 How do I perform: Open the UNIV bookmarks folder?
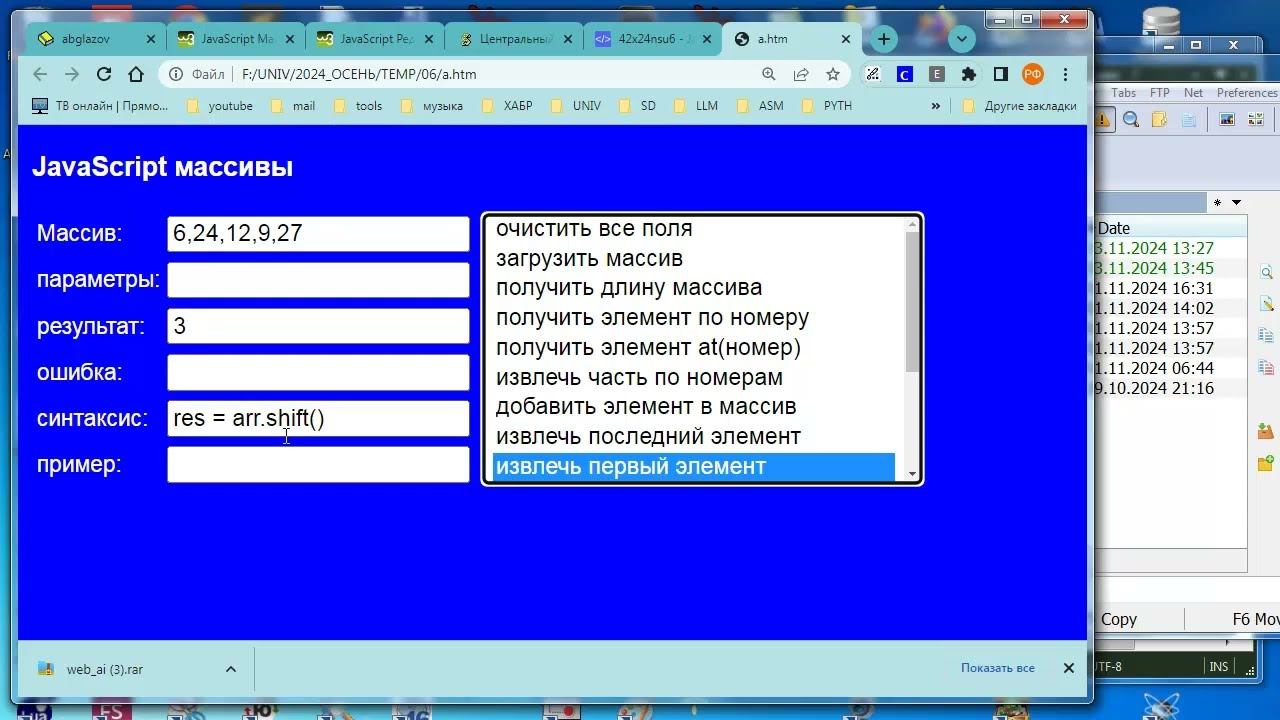click(x=576, y=106)
